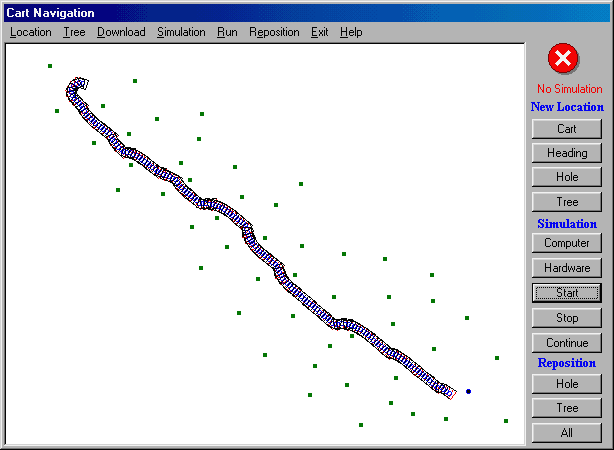Viewport: 614px width, 450px height.
Task: Click the red X no-simulation status icon
Action: (563, 59)
